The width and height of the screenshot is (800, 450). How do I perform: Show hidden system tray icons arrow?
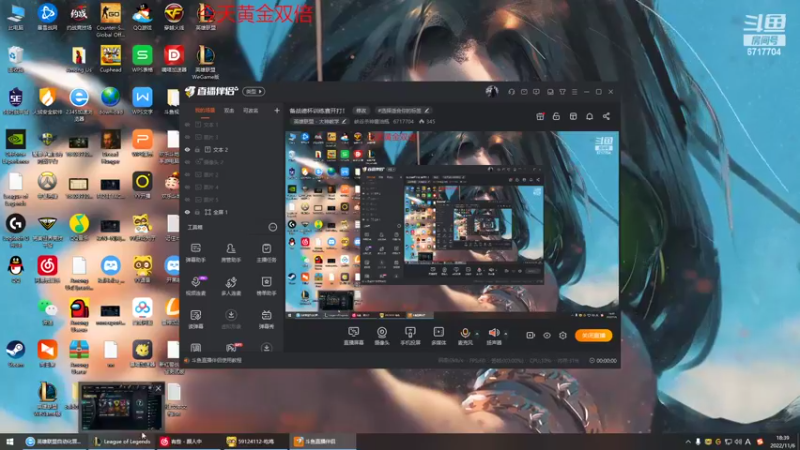pos(688,442)
